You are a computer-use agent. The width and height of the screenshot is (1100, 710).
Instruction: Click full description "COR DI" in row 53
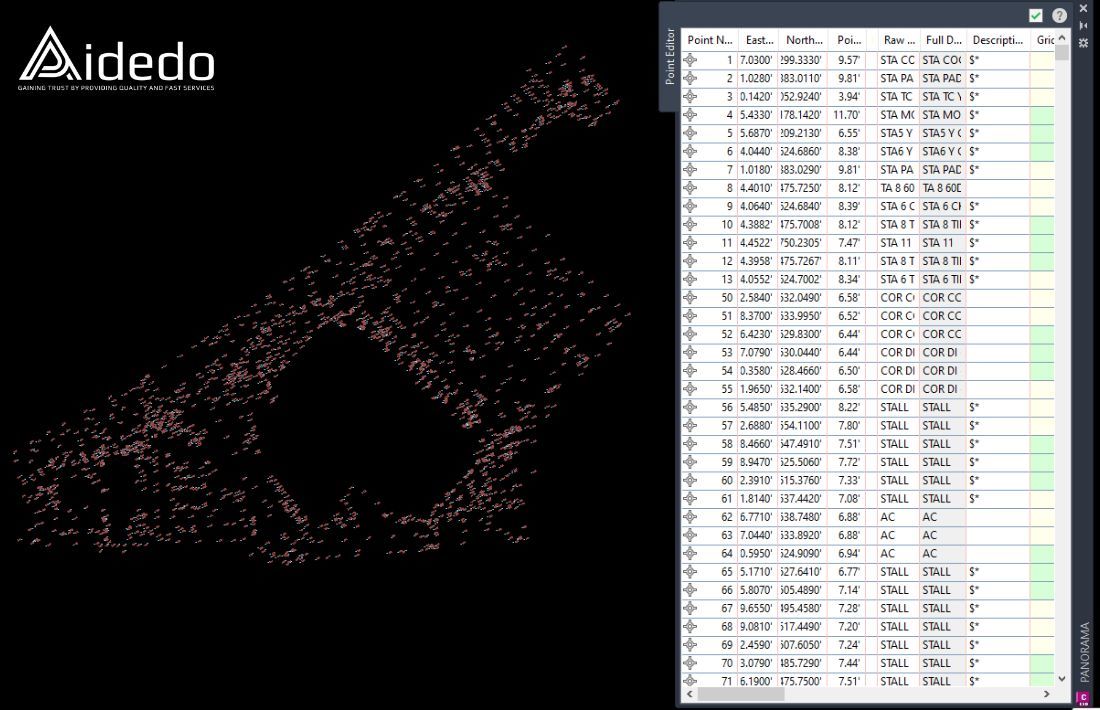[944, 352]
